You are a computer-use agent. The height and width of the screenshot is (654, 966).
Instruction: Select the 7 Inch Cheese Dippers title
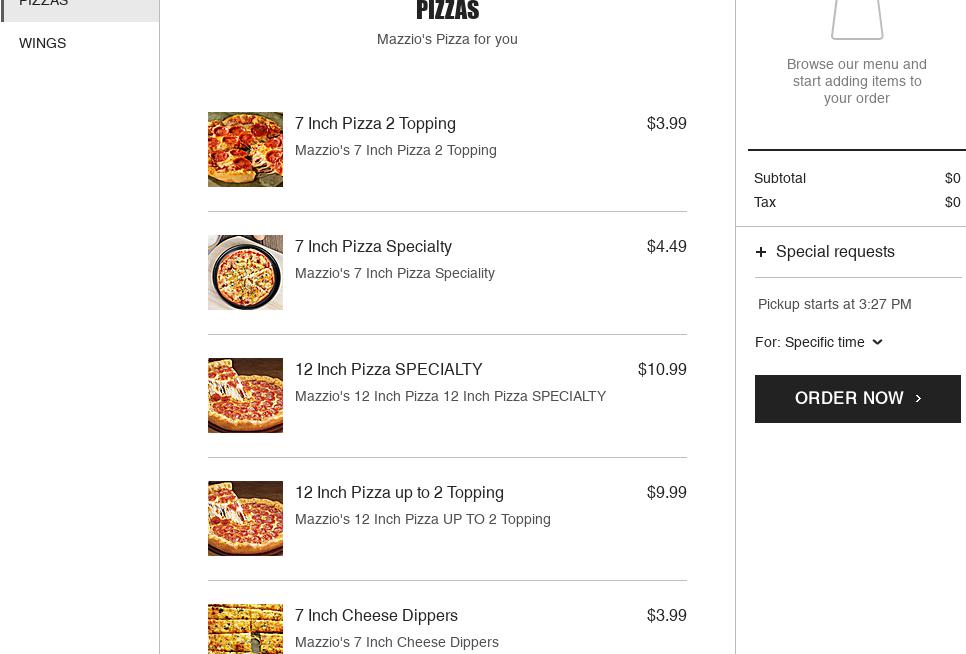point(376,616)
